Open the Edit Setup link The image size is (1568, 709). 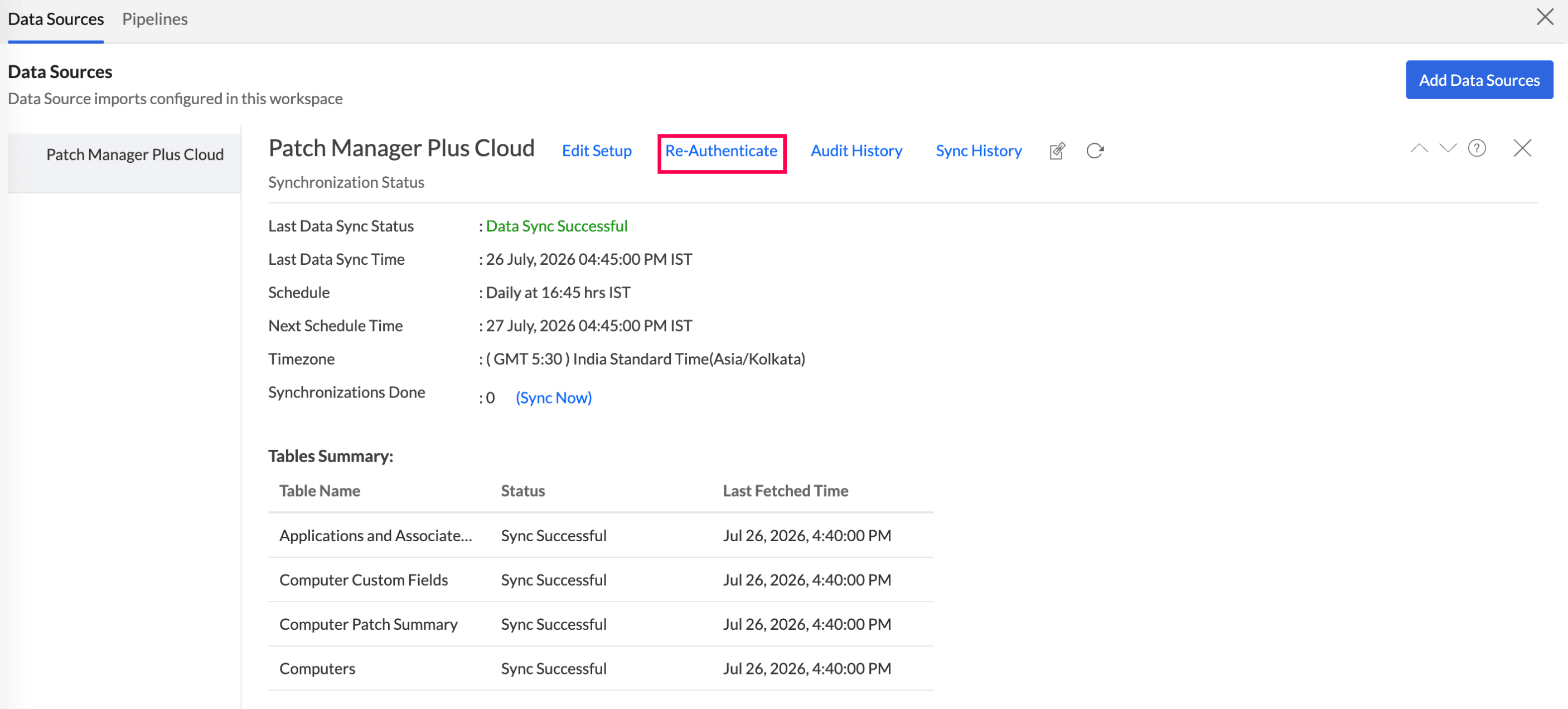[597, 150]
